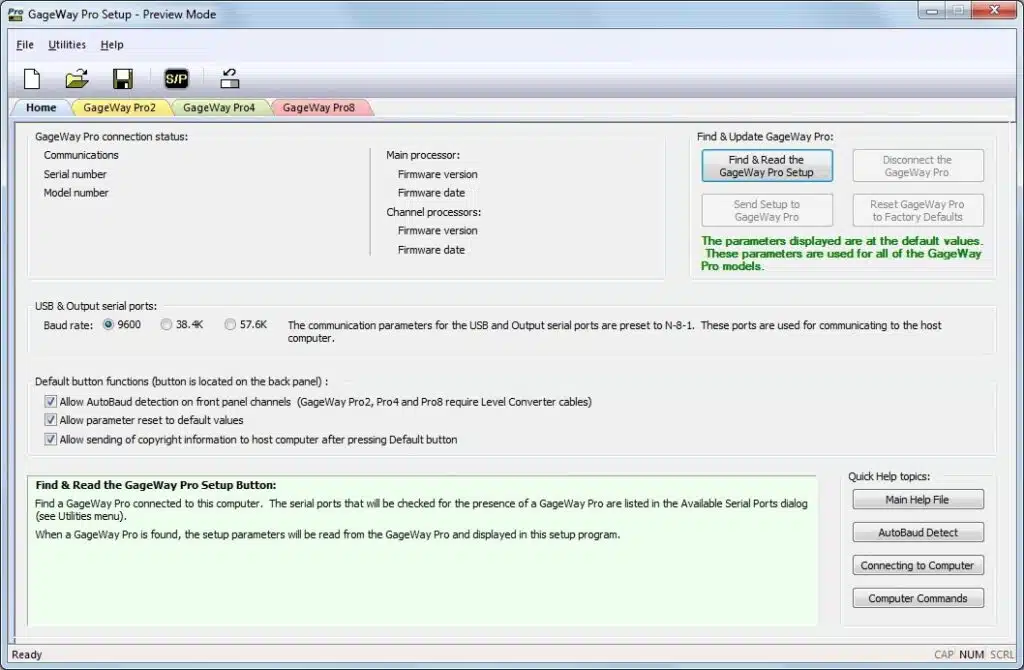The width and height of the screenshot is (1024, 670).
Task: Click the Communications status label
Action: [81, 155]
